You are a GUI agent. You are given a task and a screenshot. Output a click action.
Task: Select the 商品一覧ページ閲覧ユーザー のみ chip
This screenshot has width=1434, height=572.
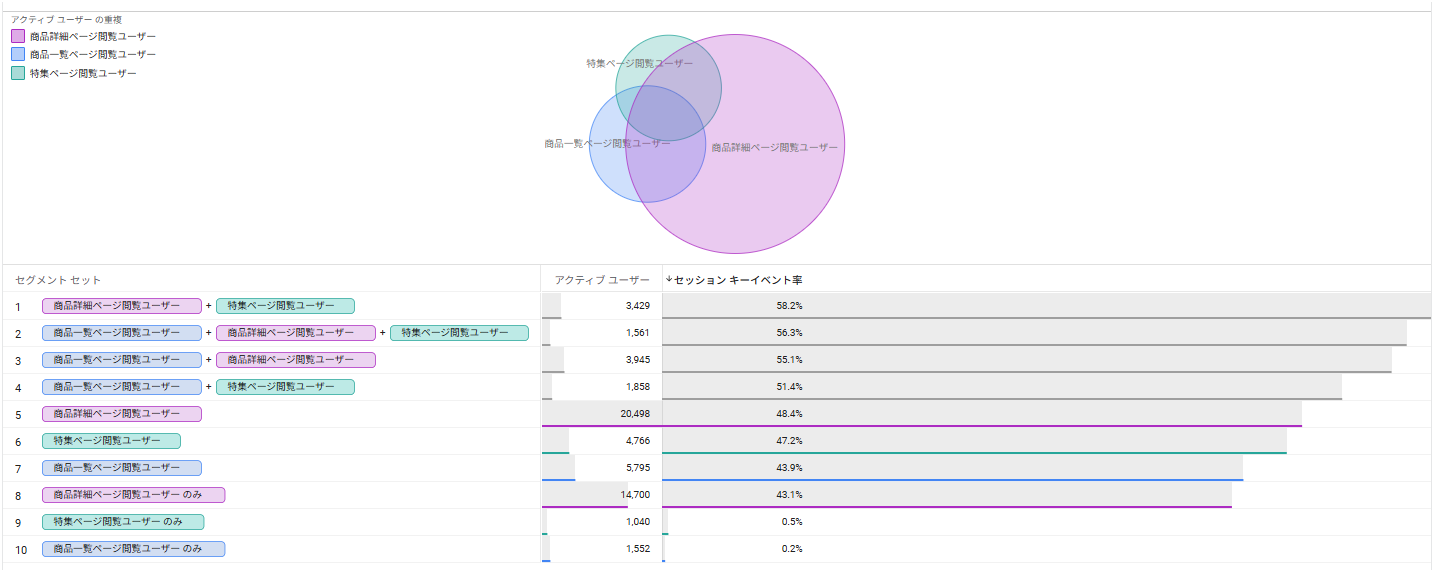point(133,549)
